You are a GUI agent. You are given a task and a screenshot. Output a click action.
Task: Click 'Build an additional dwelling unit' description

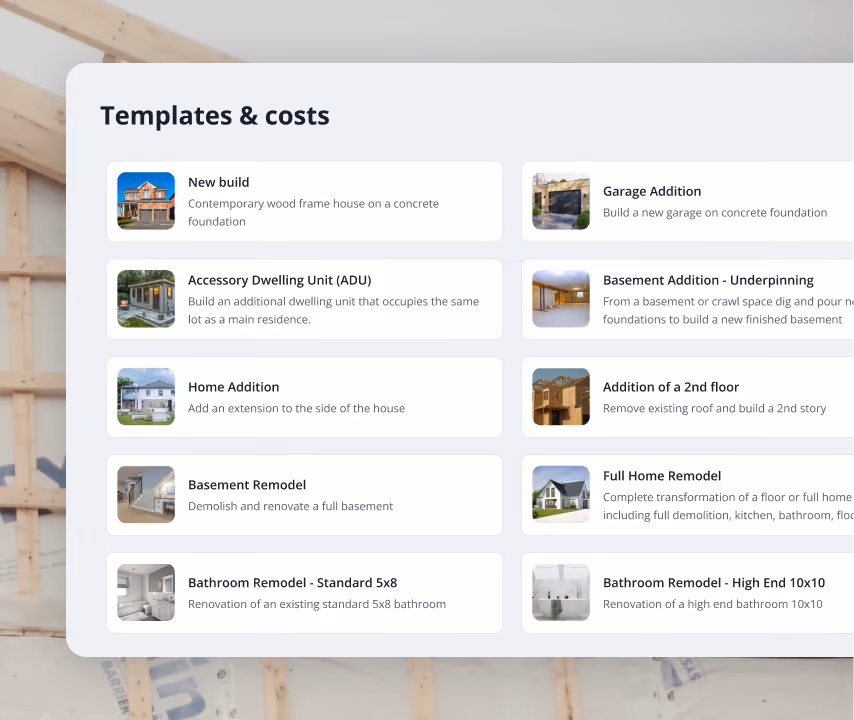pos(333,310)
